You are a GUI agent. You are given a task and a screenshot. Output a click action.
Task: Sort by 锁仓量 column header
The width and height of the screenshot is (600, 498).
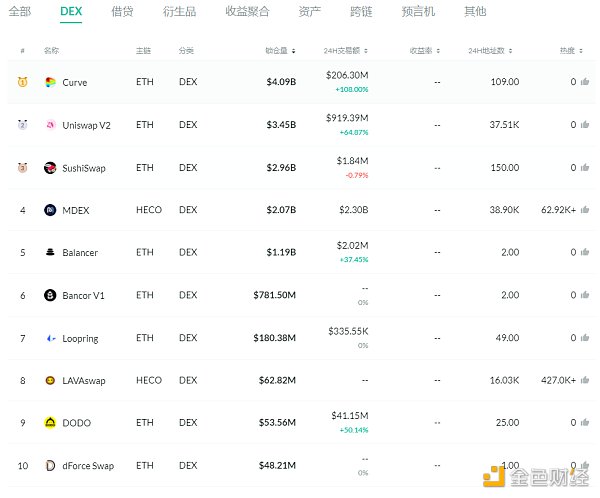tap(279, 50)
